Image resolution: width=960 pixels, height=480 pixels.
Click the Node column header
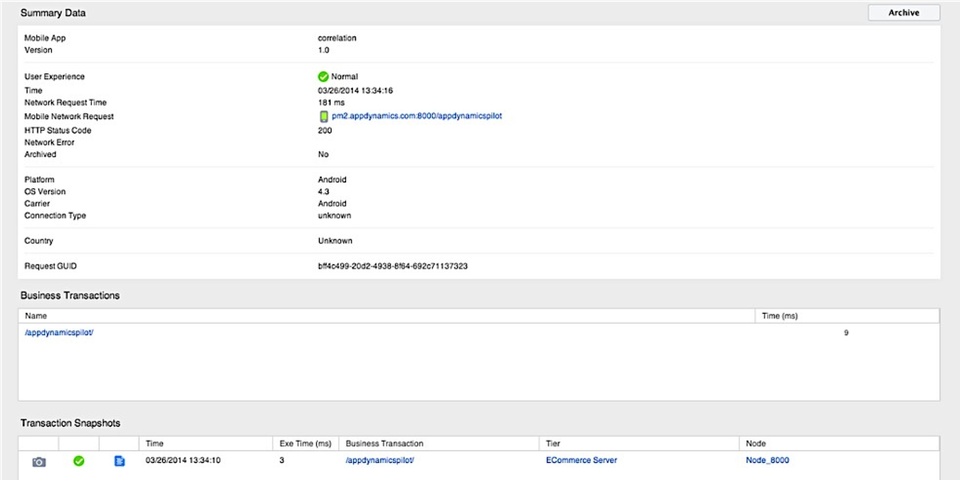click(x=757, y=443)
